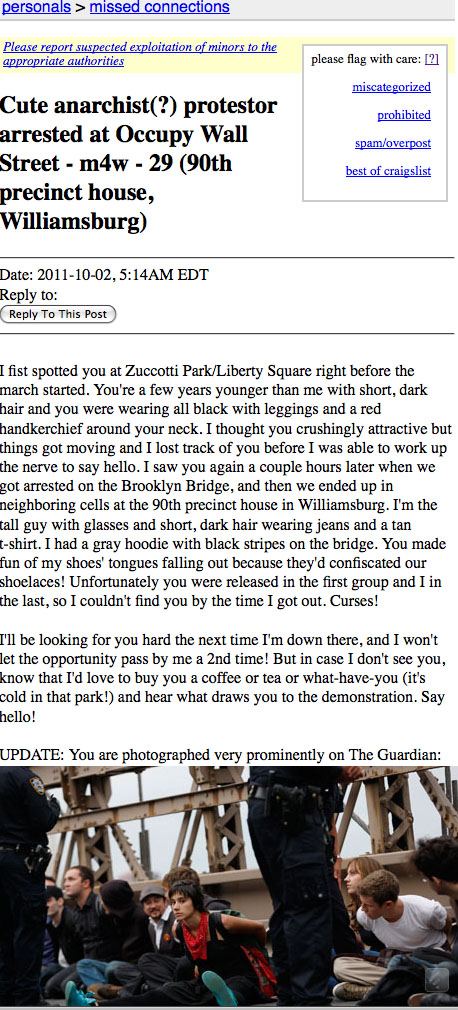Go to missed connections category
This screenshot has height=1010, width=458.
point(159,7)
